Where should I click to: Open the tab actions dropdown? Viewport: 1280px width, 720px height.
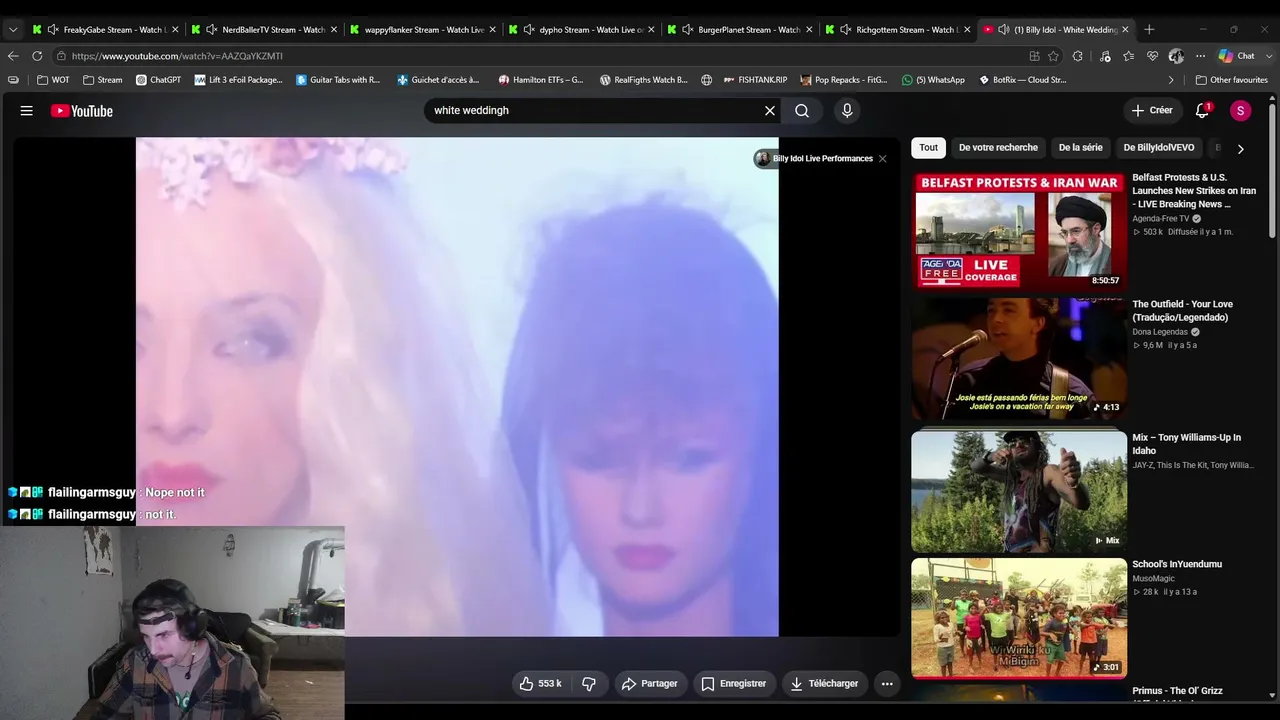[x=12, y=30]
